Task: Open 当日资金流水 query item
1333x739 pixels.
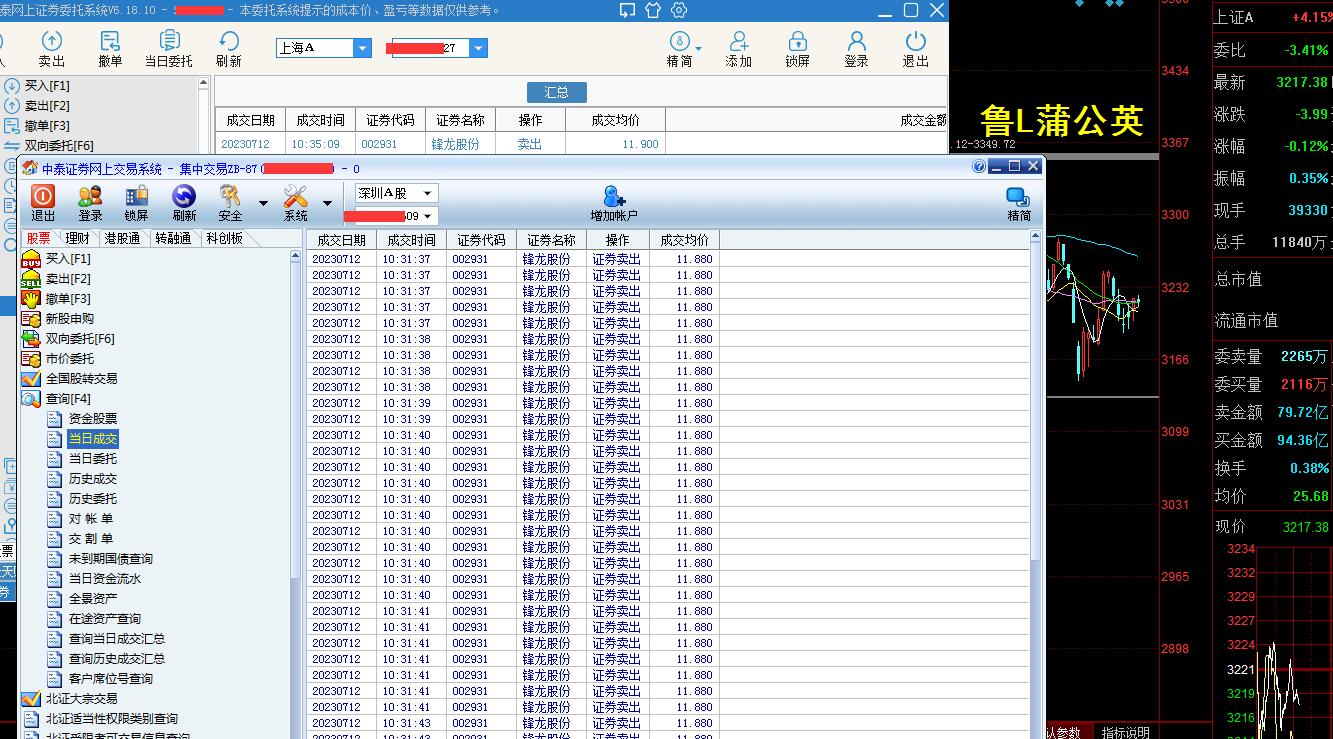Action: 105,579
